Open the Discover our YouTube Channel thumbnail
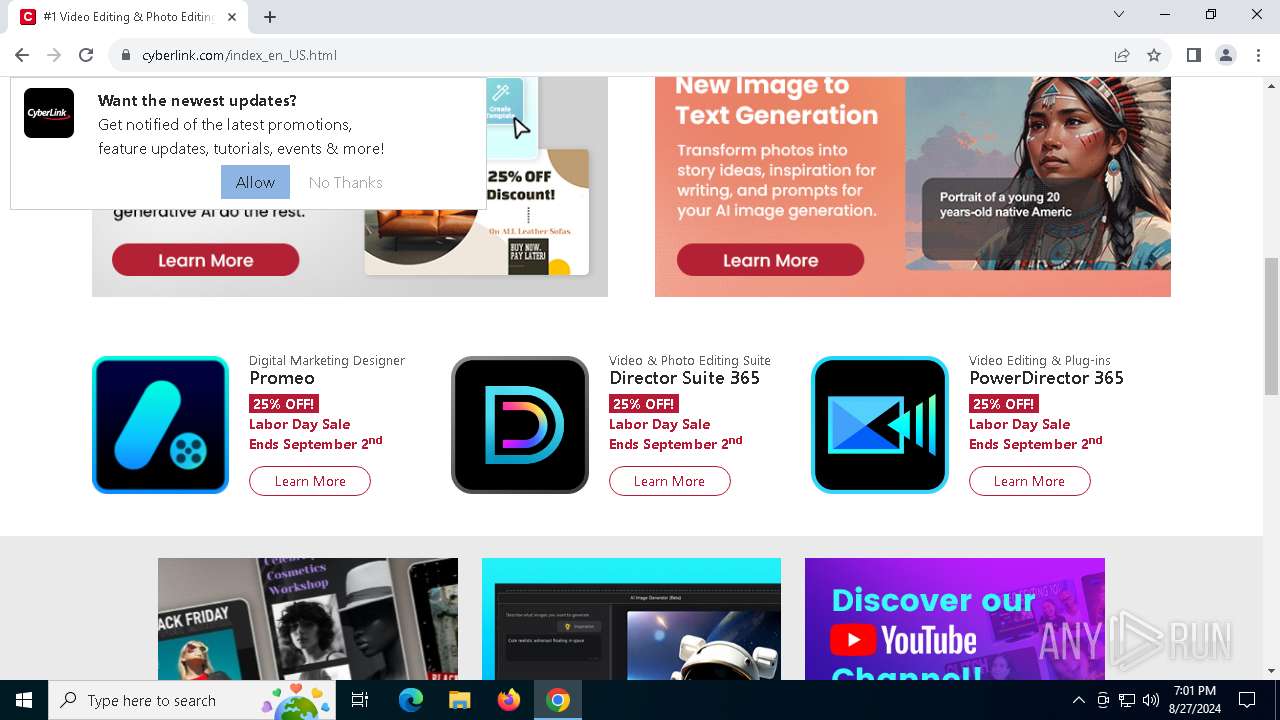The image size is (1280, 720). [955, 619]
